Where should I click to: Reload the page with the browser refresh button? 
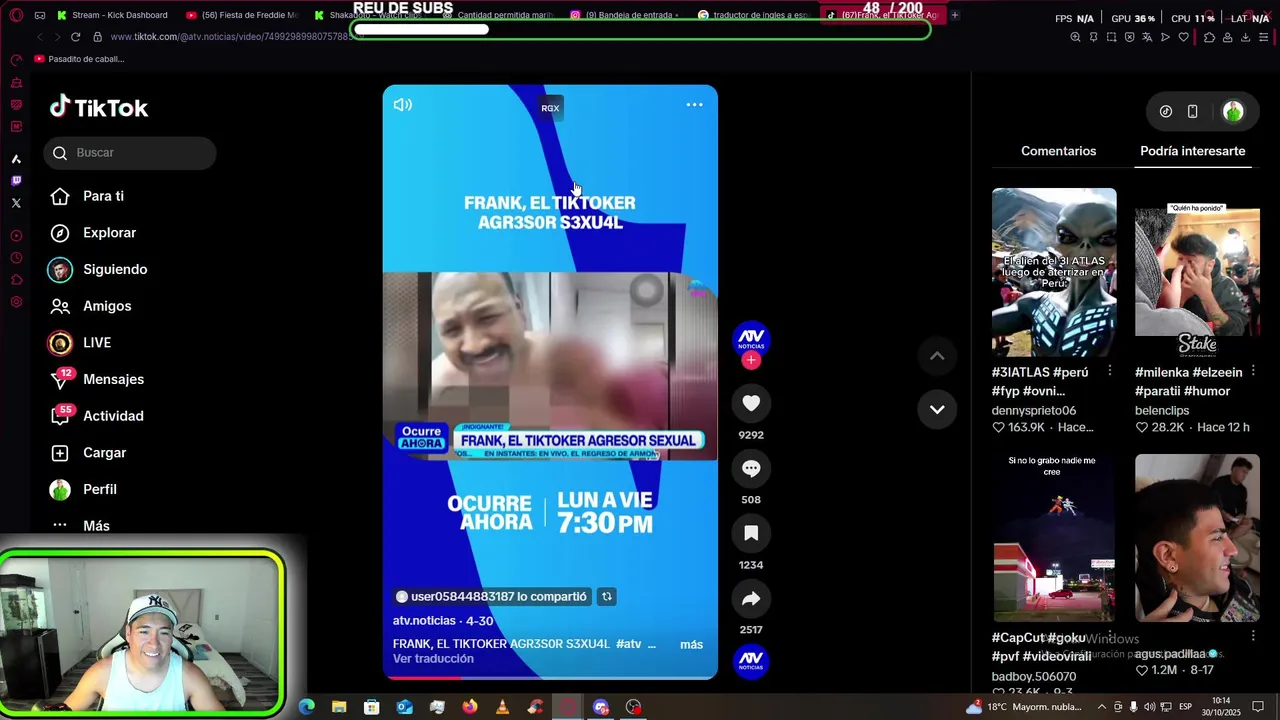75,37
